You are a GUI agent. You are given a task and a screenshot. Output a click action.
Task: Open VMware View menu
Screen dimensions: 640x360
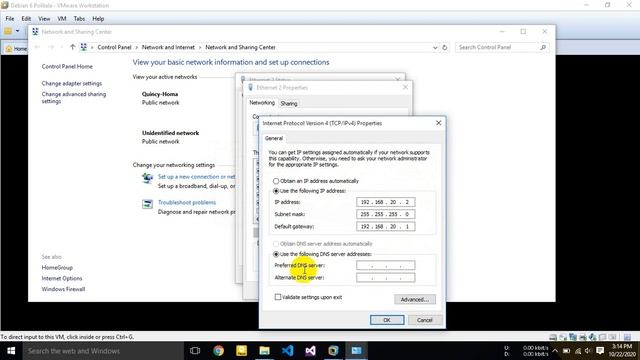(x=44, y=19)
